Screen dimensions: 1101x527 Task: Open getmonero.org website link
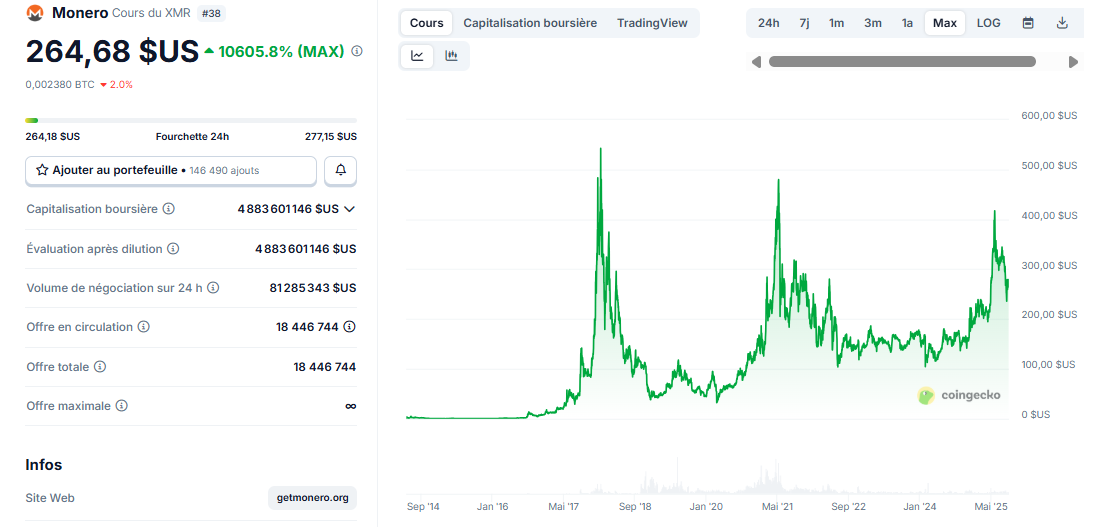pyautogui.click(x=312, y=498)
